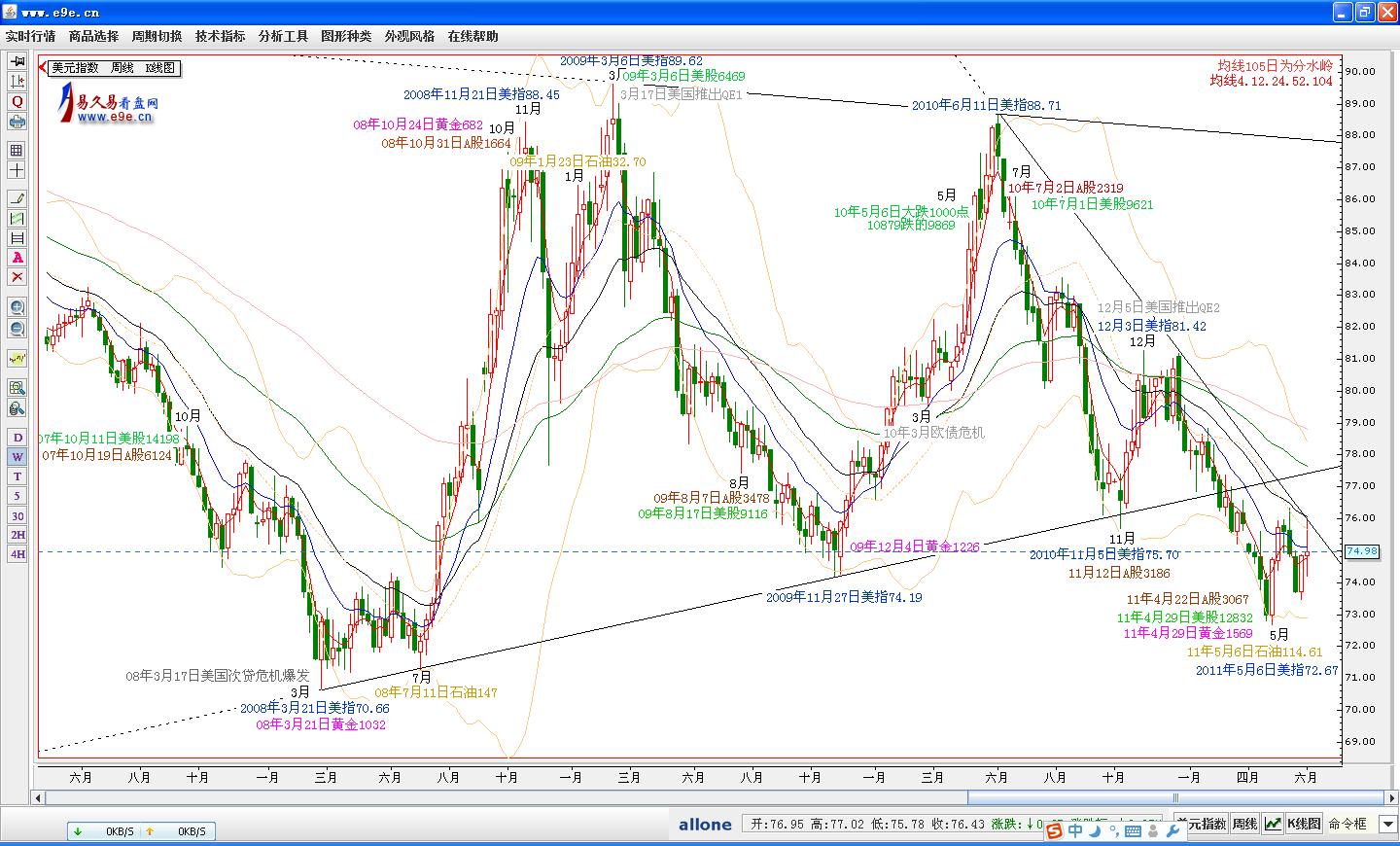Click the green chart icon in bottom bar
1400x846 pixels.
tap(1273, 824)
